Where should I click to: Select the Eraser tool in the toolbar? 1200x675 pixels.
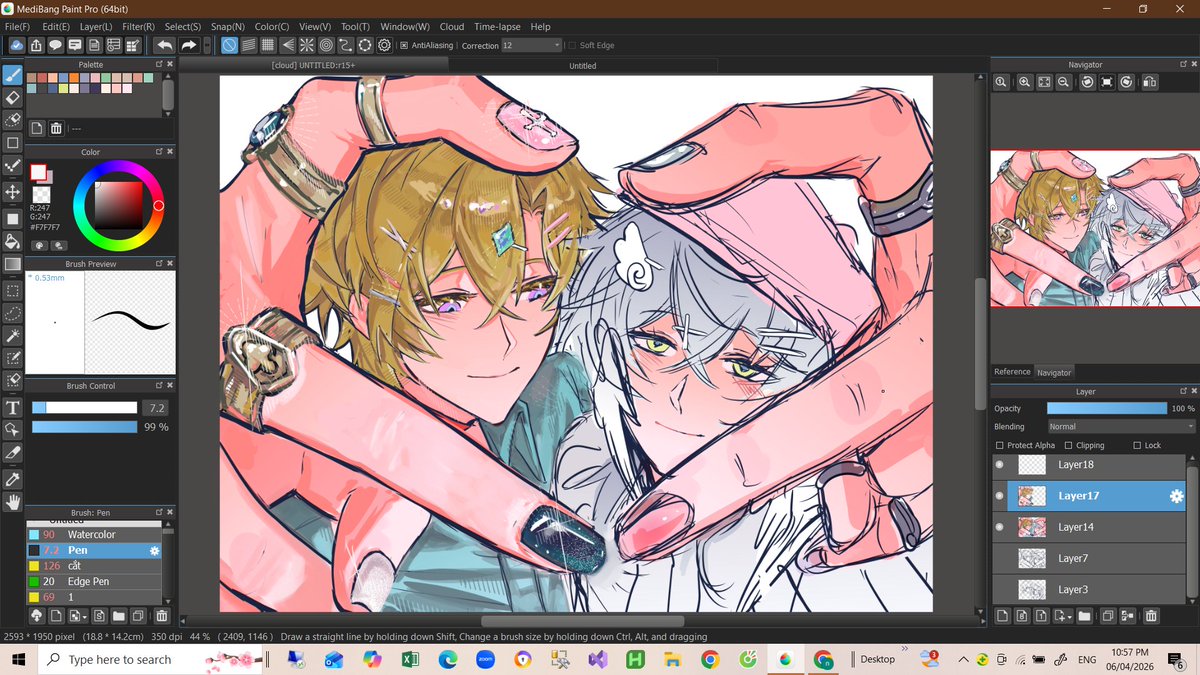pyautogui.click(x=13, y=95)
